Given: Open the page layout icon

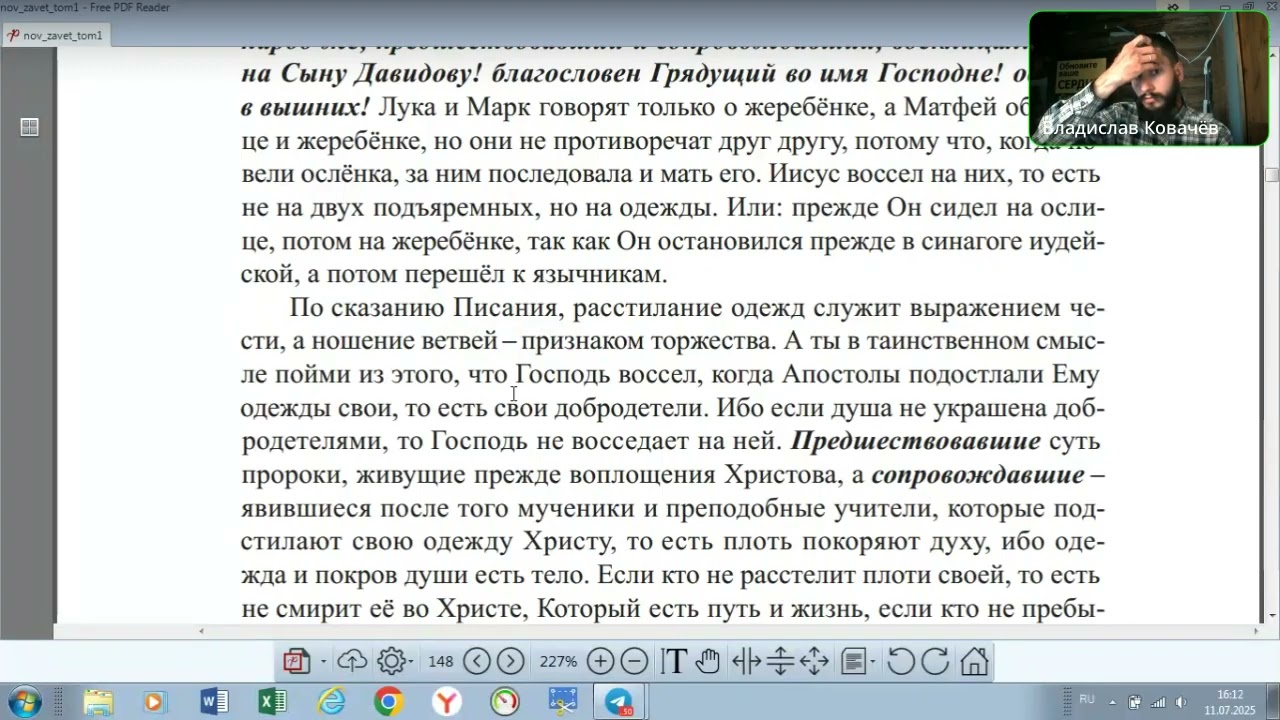Looking at the screenshot, I should [853, 661].
